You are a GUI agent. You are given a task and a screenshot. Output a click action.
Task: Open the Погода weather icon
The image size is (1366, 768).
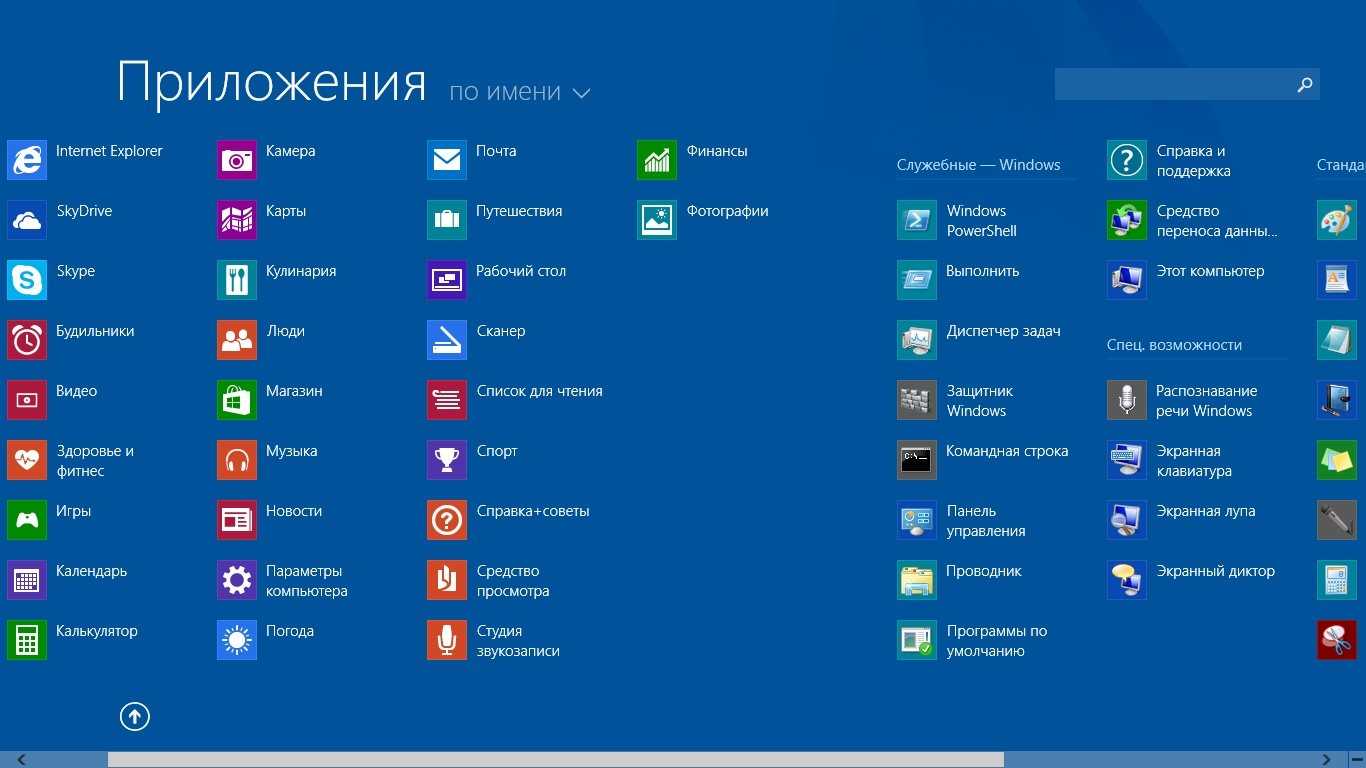click(x=237, y=640)
